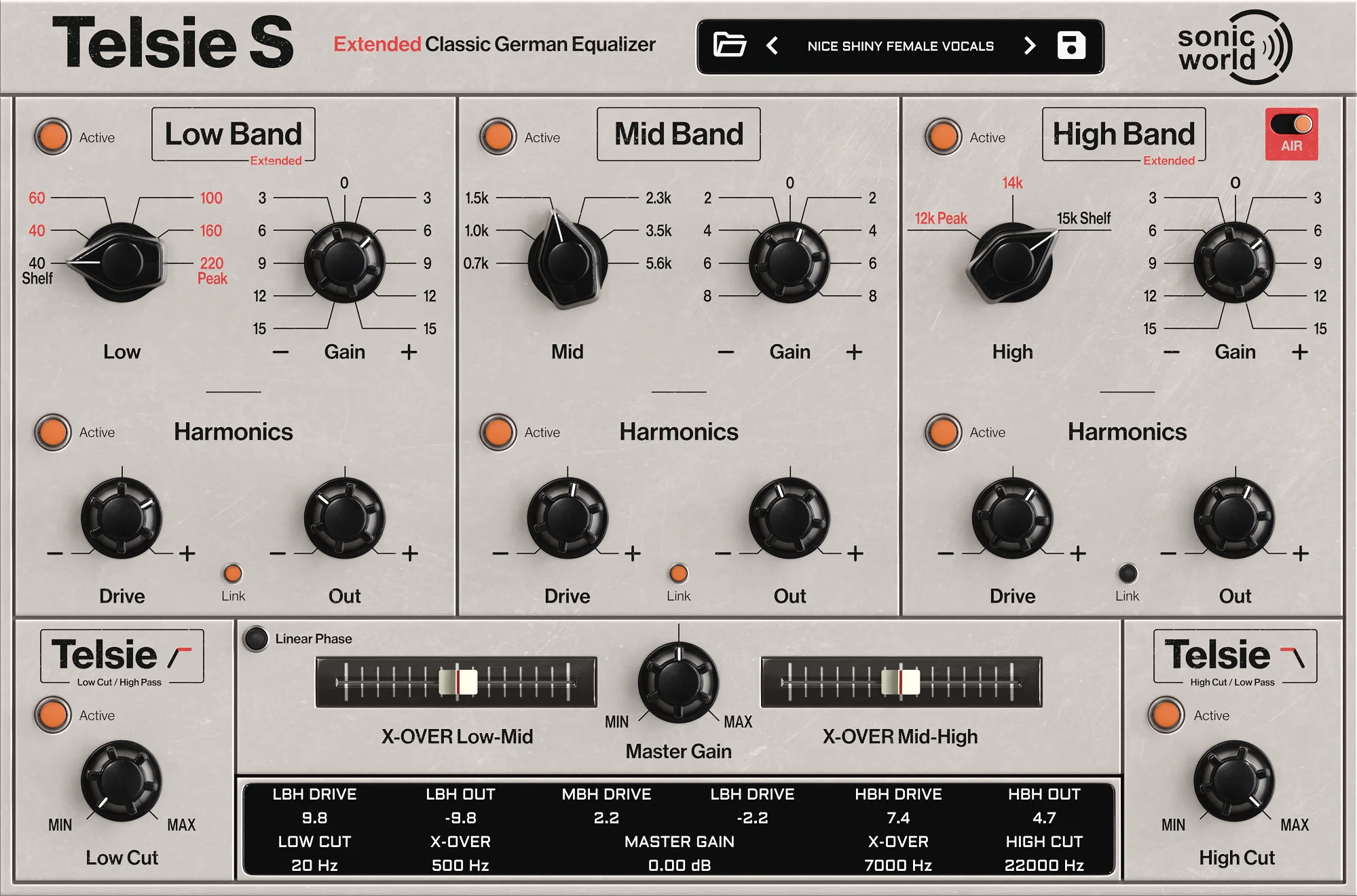
Task: Click the Telsie Low Cut / High Pass logo
Action: pyautogui.click(x=122, y=656)
